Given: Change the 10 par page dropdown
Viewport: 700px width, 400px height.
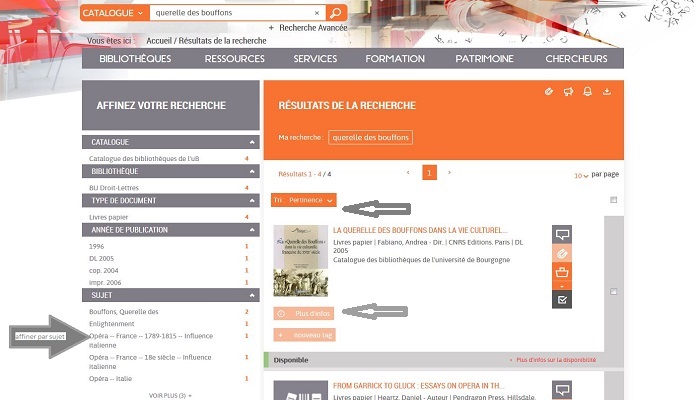Looking at the screenshot, I should 581,175.
